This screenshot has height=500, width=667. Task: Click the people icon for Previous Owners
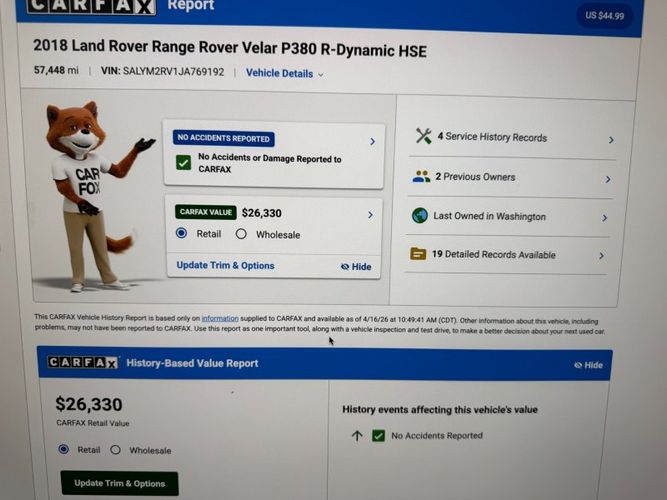click(x=421, y=176)
